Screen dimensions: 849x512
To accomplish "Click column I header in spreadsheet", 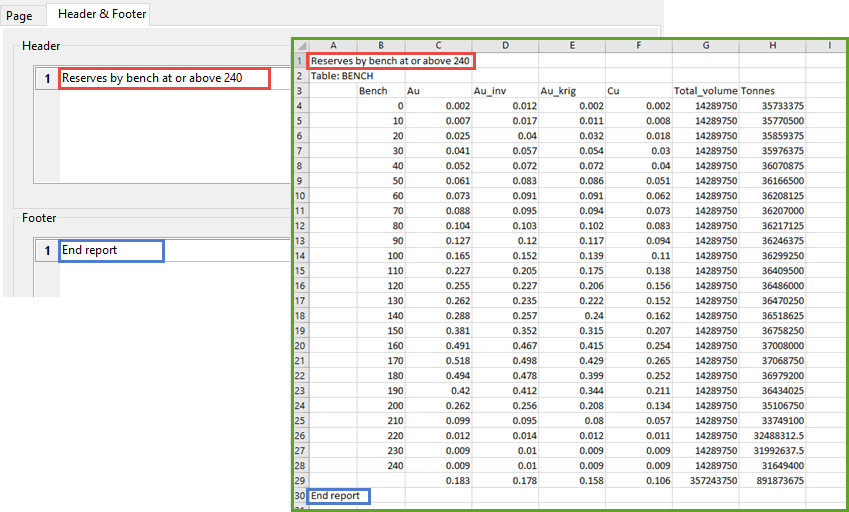I will 829,45.
